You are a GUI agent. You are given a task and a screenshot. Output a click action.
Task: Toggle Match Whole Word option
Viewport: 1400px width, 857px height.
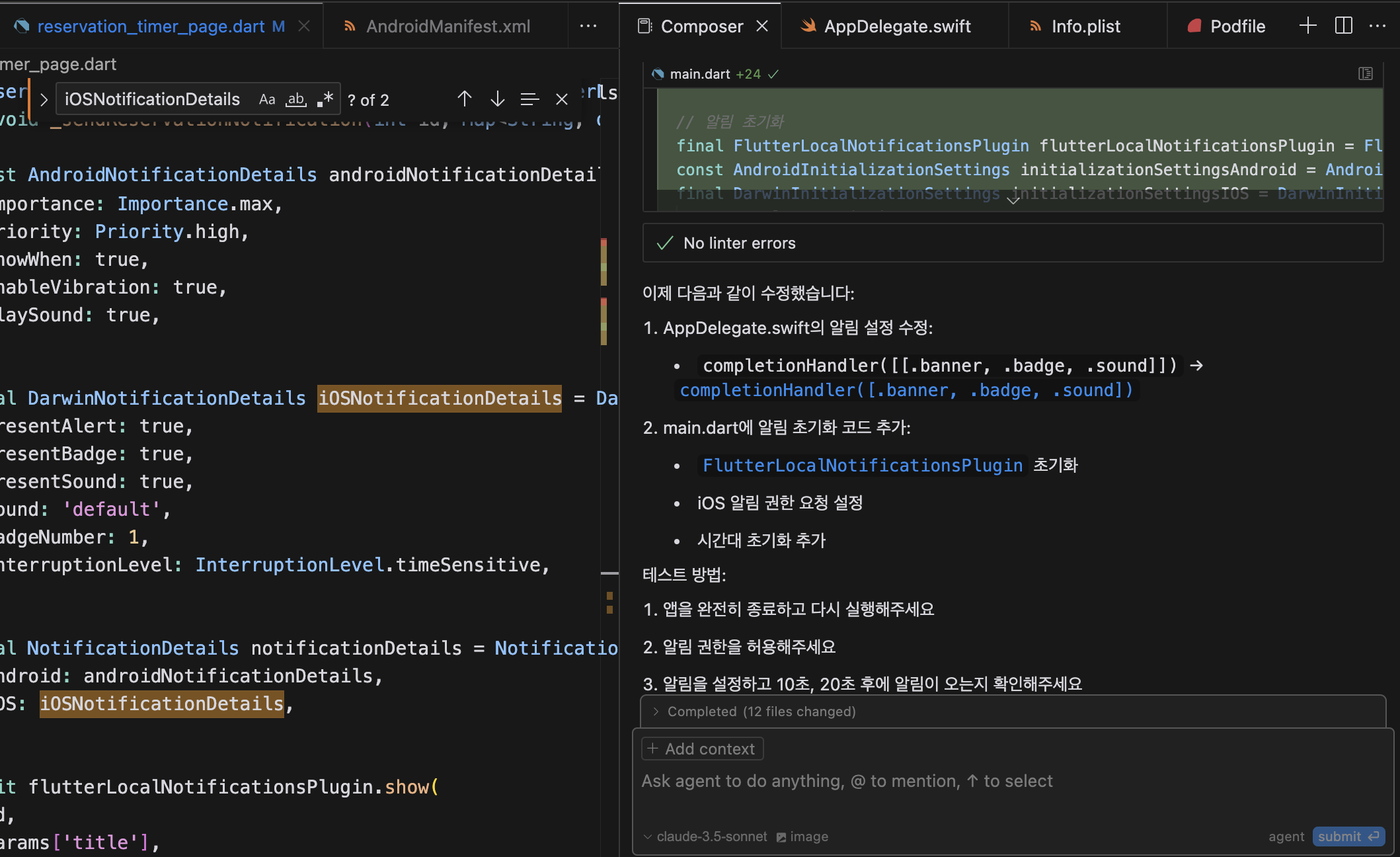click(x=295, y=99)
